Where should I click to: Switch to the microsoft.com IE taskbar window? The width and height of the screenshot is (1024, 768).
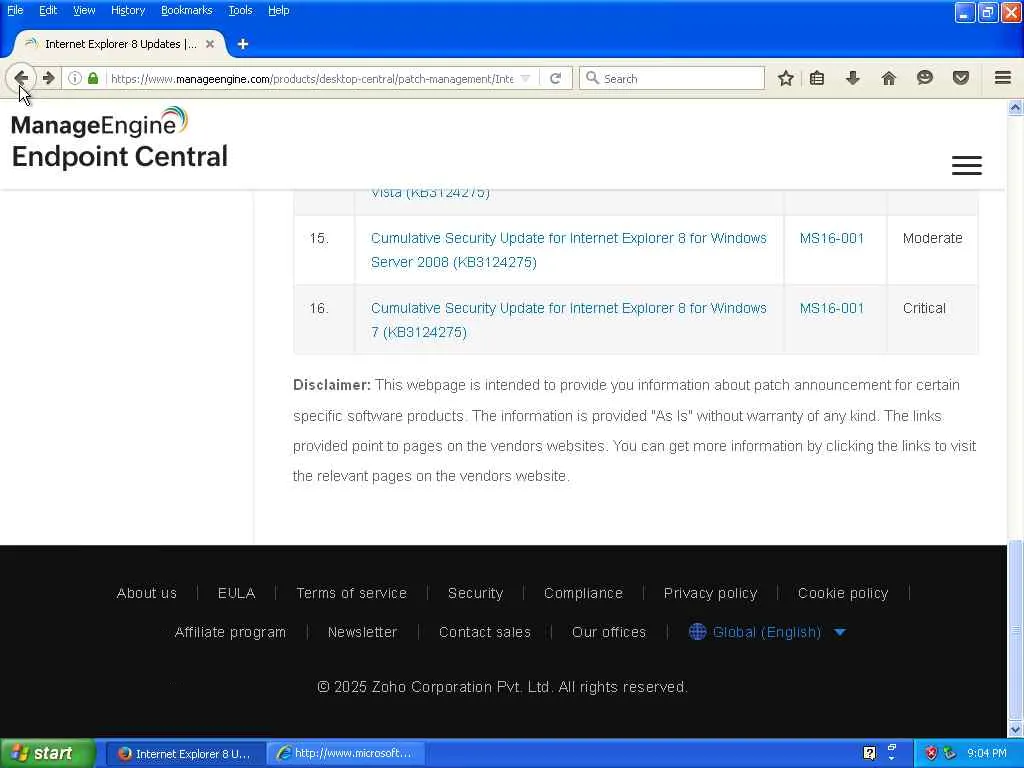pyautogui.click(x=346, y=753)
